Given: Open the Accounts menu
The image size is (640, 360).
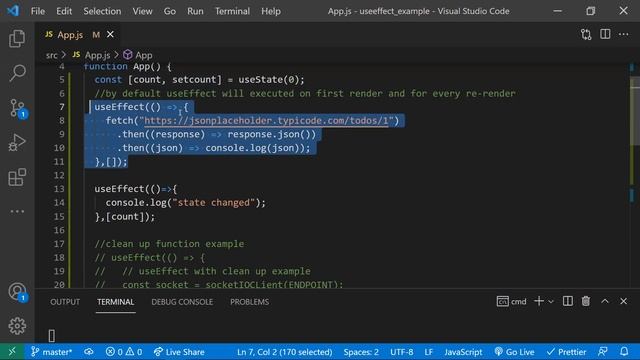Looking at the screenshot, I should pyautogui.click(x=17, y=291).
